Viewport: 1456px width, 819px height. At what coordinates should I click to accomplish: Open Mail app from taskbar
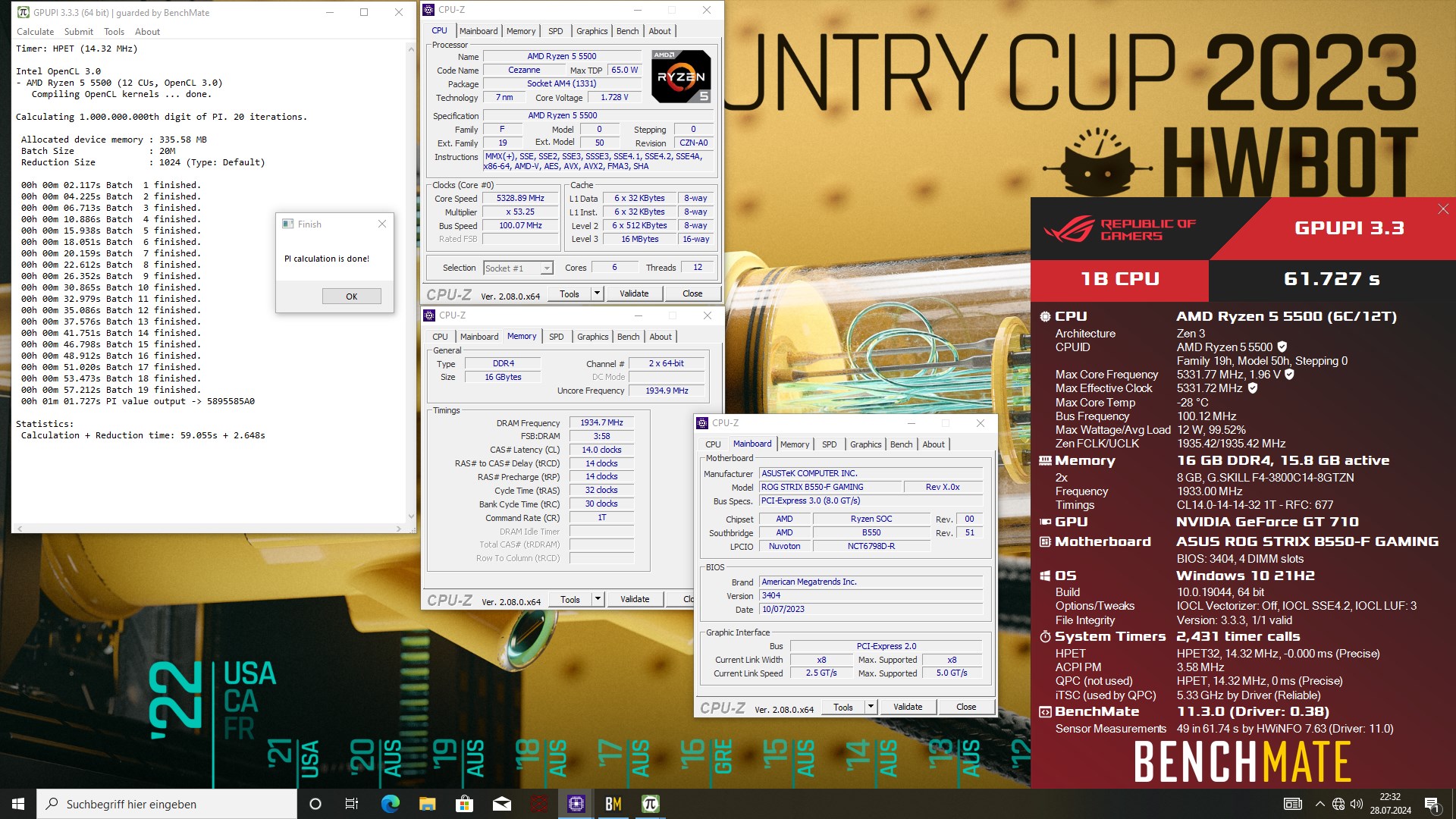click(x=502, y=804)
